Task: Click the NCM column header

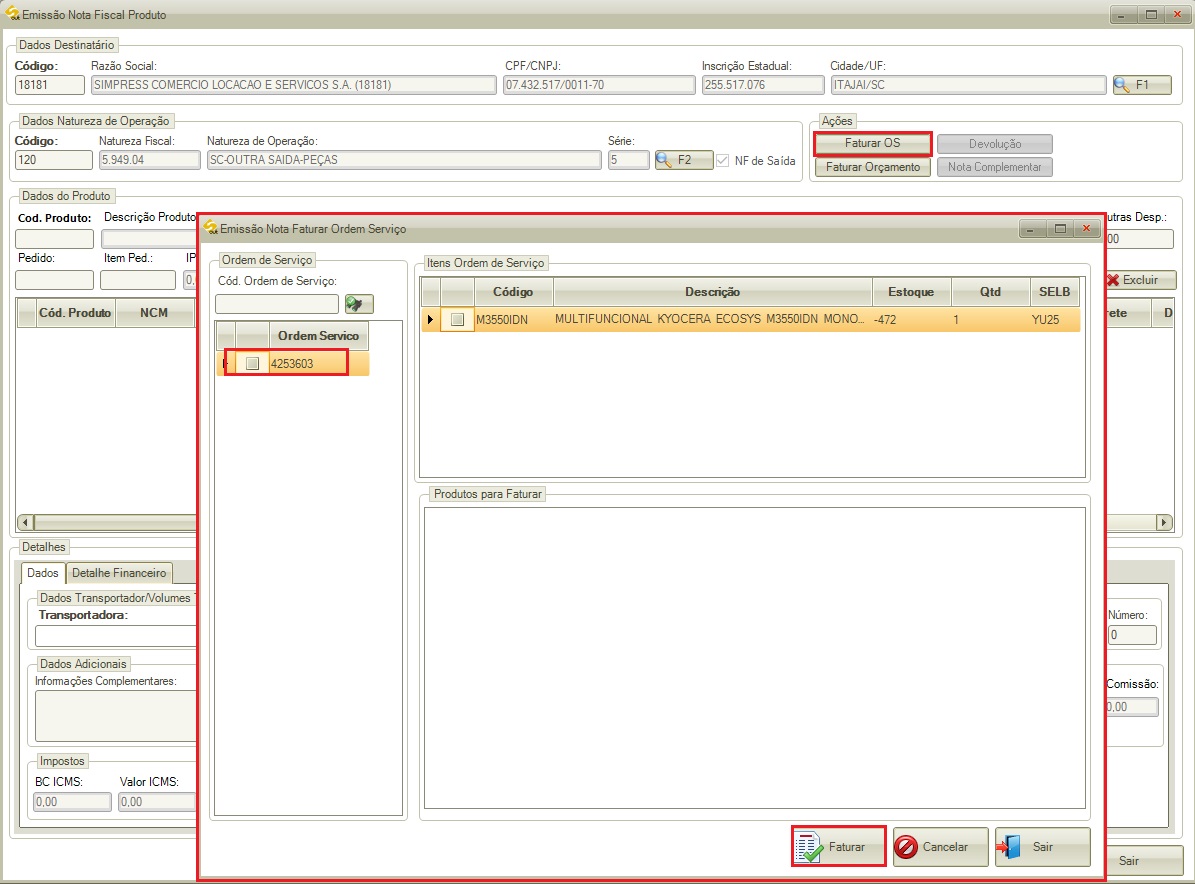Action: [x=154, y=313]
